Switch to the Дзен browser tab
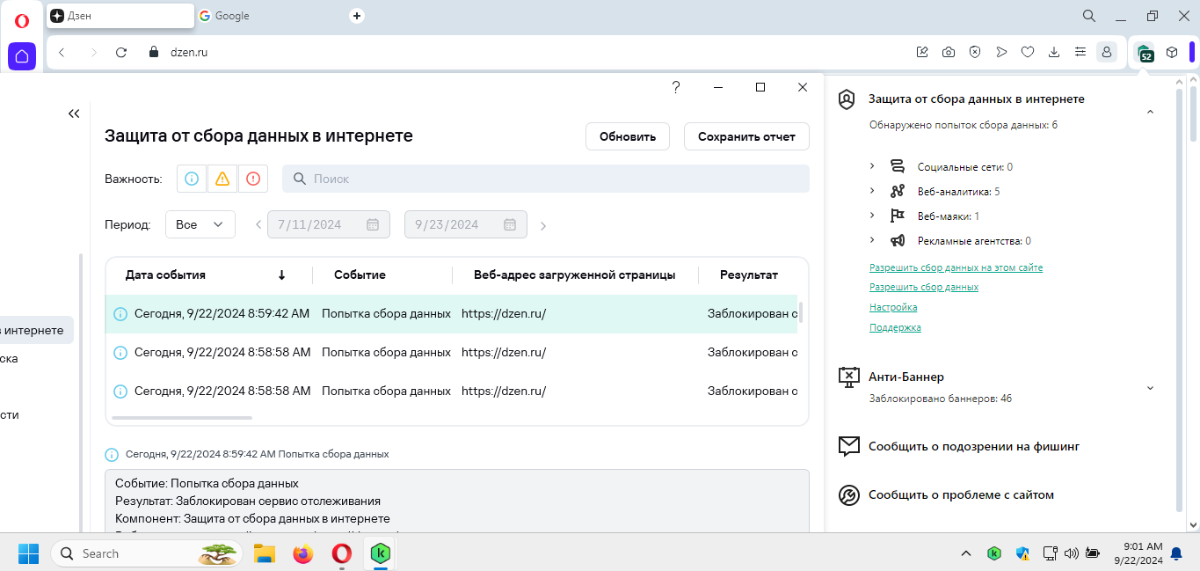Image resolution: width=1200 pixels, height=571 pixels. point(120,16)
